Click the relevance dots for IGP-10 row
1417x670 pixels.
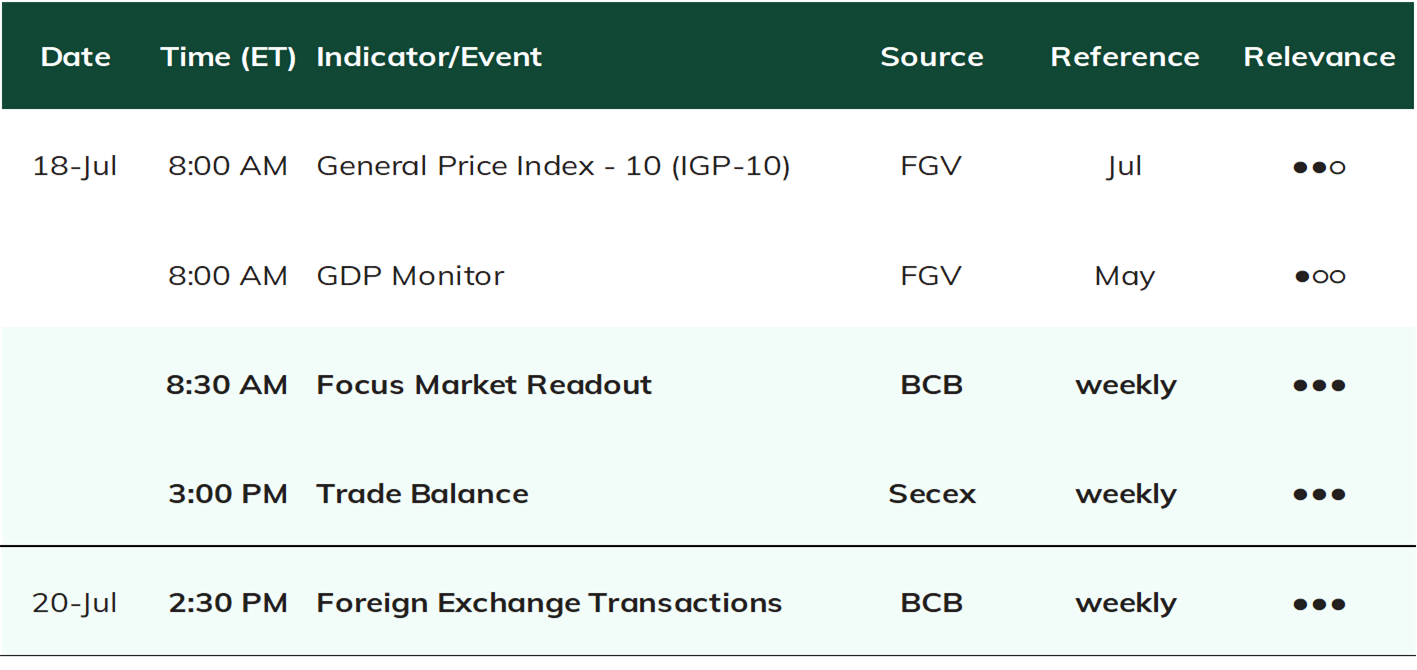(x=1318, y=167)
